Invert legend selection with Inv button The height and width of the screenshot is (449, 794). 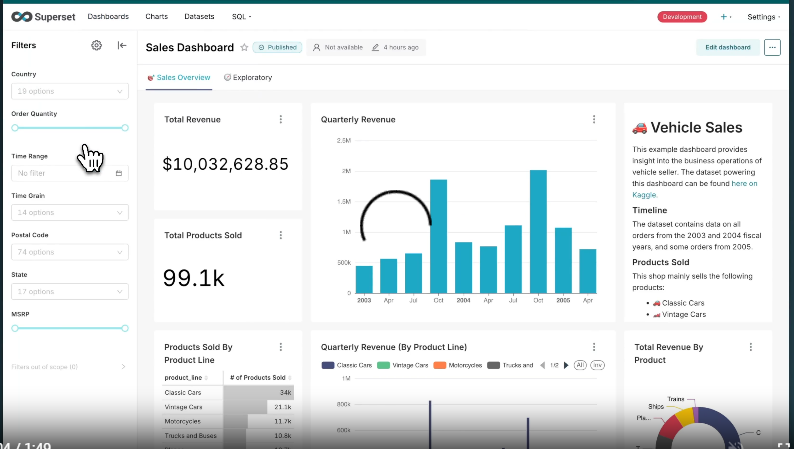pos(598,365)
